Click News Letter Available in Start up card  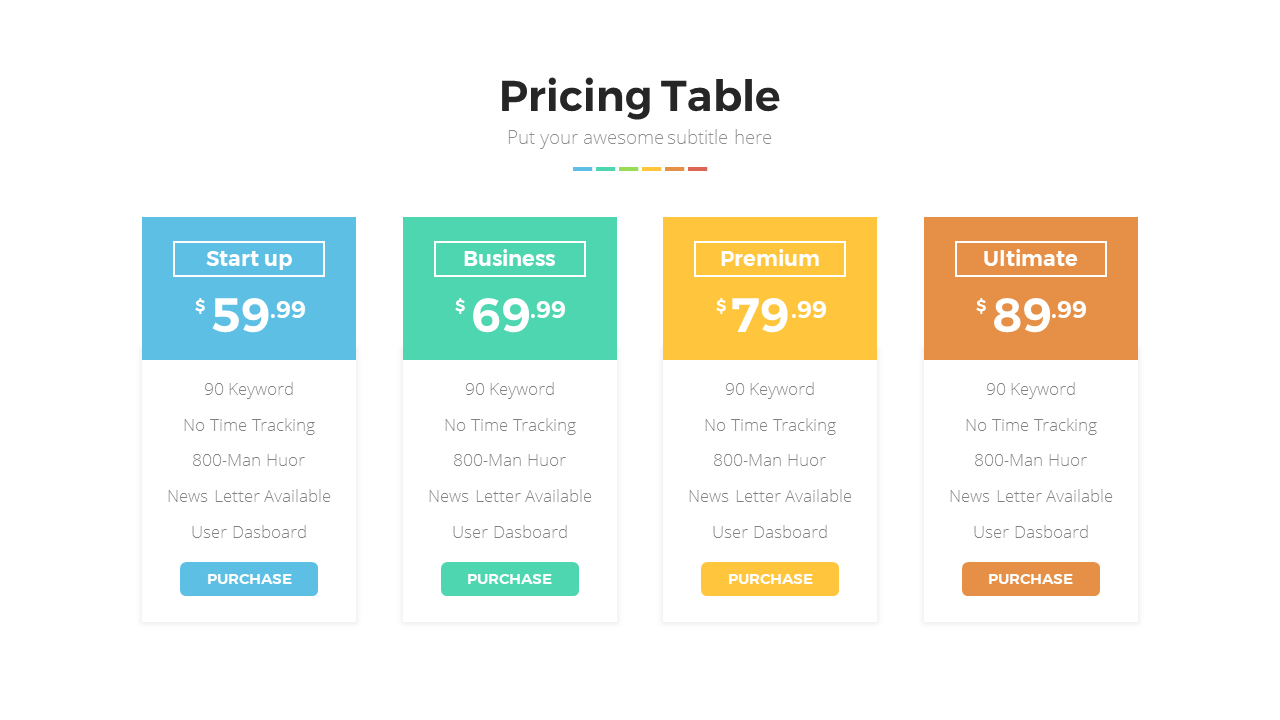[x=249, y=496]
